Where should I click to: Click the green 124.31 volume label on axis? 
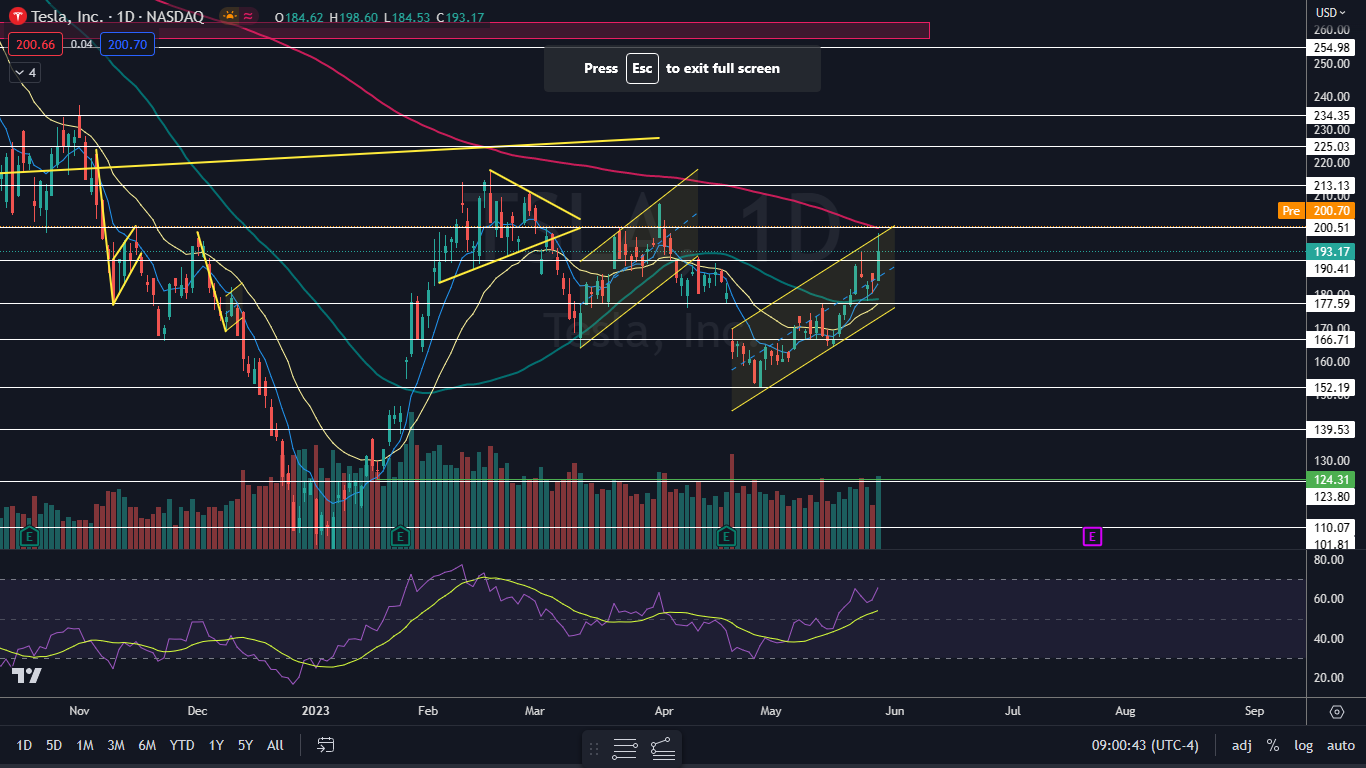coord(1331,479)
